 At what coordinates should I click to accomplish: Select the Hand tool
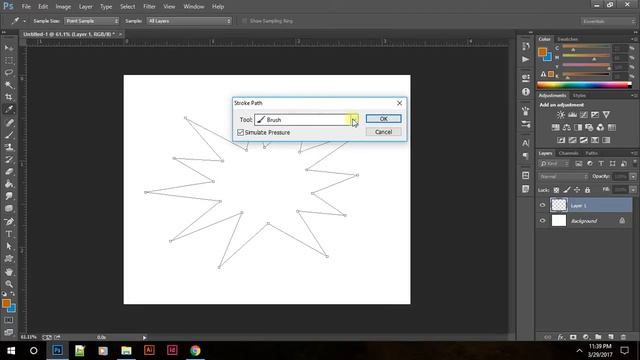[9, 272]
